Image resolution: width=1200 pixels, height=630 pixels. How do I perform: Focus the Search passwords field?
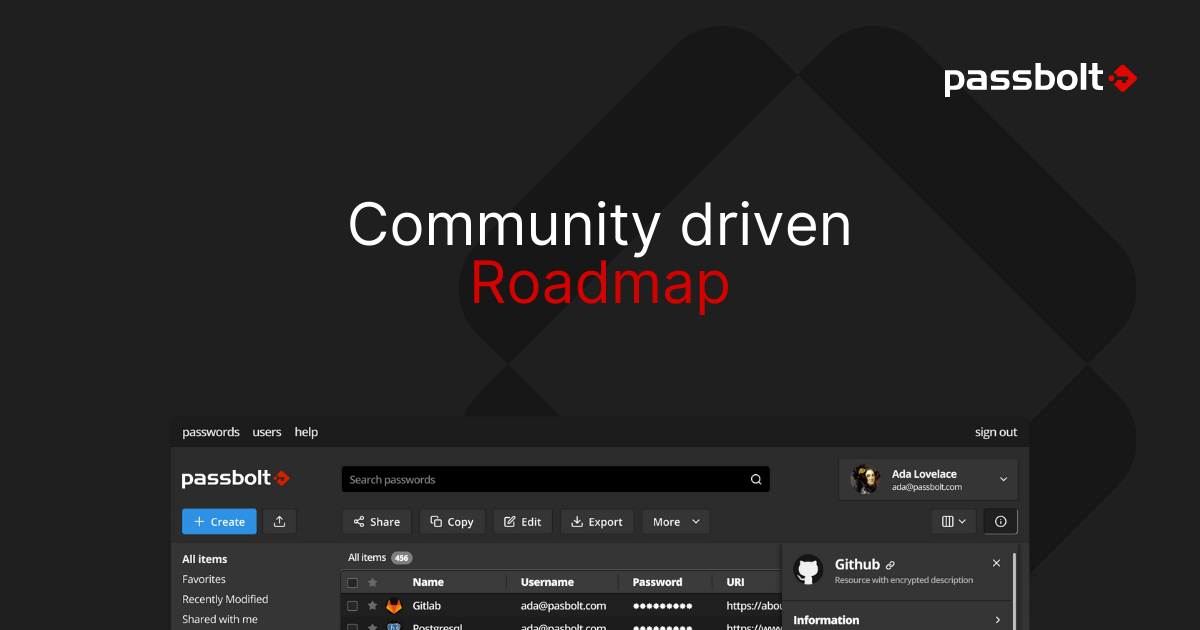tap(556, 479)
